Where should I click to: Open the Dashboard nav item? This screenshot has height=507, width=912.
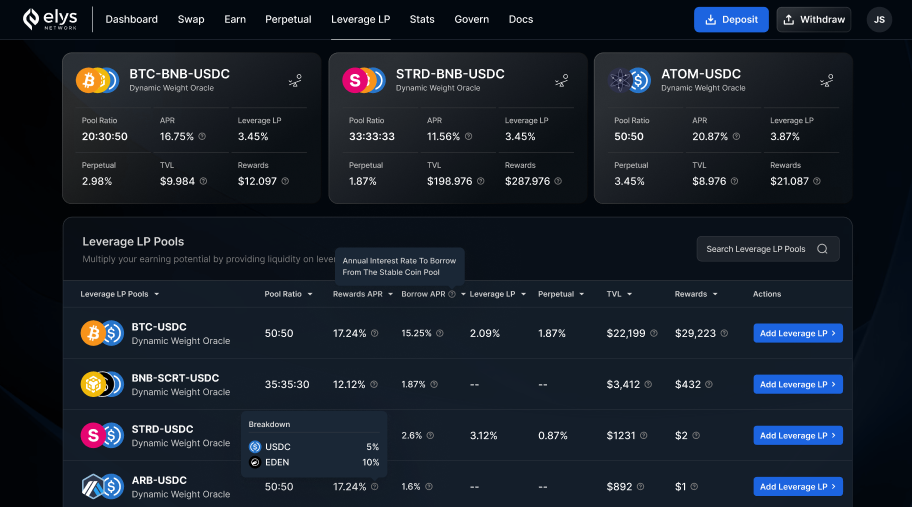pyautogui.click(x=131, y=19)
